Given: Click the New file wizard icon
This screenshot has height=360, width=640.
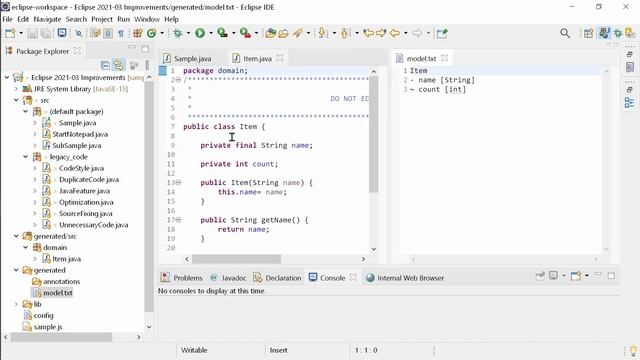Looking at the screenshot, I should (10, 33).
